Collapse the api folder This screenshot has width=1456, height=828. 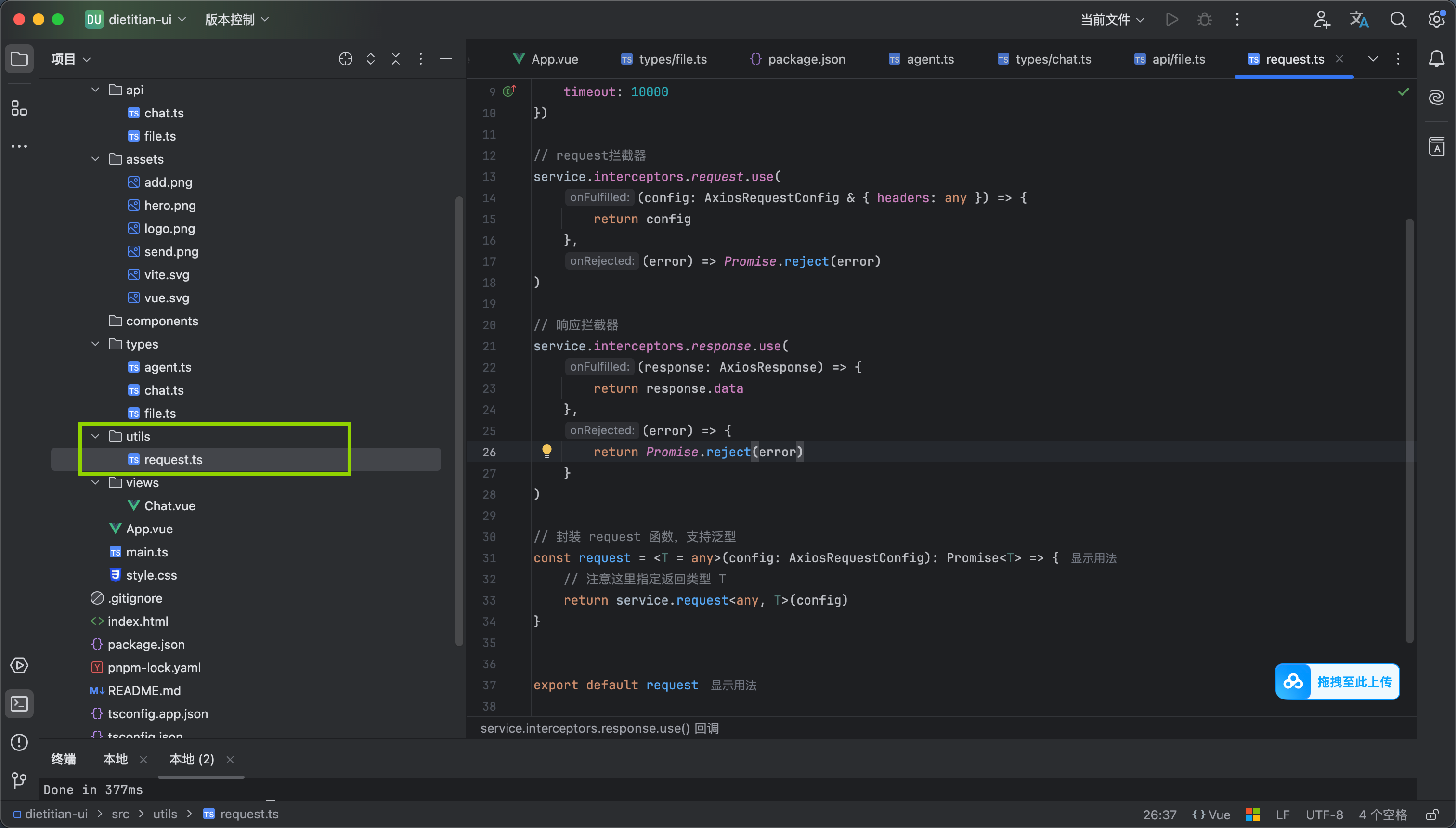(95, 90)
